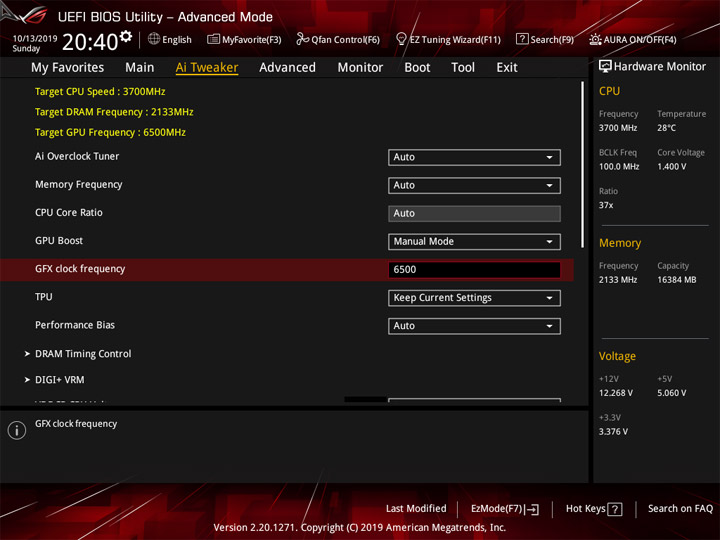The image size is (720, 540).
Task: Click the 16384 MB capacity value
Action: point(676,280)
